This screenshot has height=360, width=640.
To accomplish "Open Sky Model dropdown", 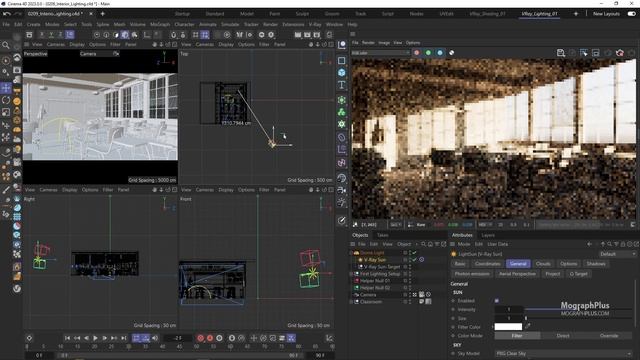I will click(563, 353).
